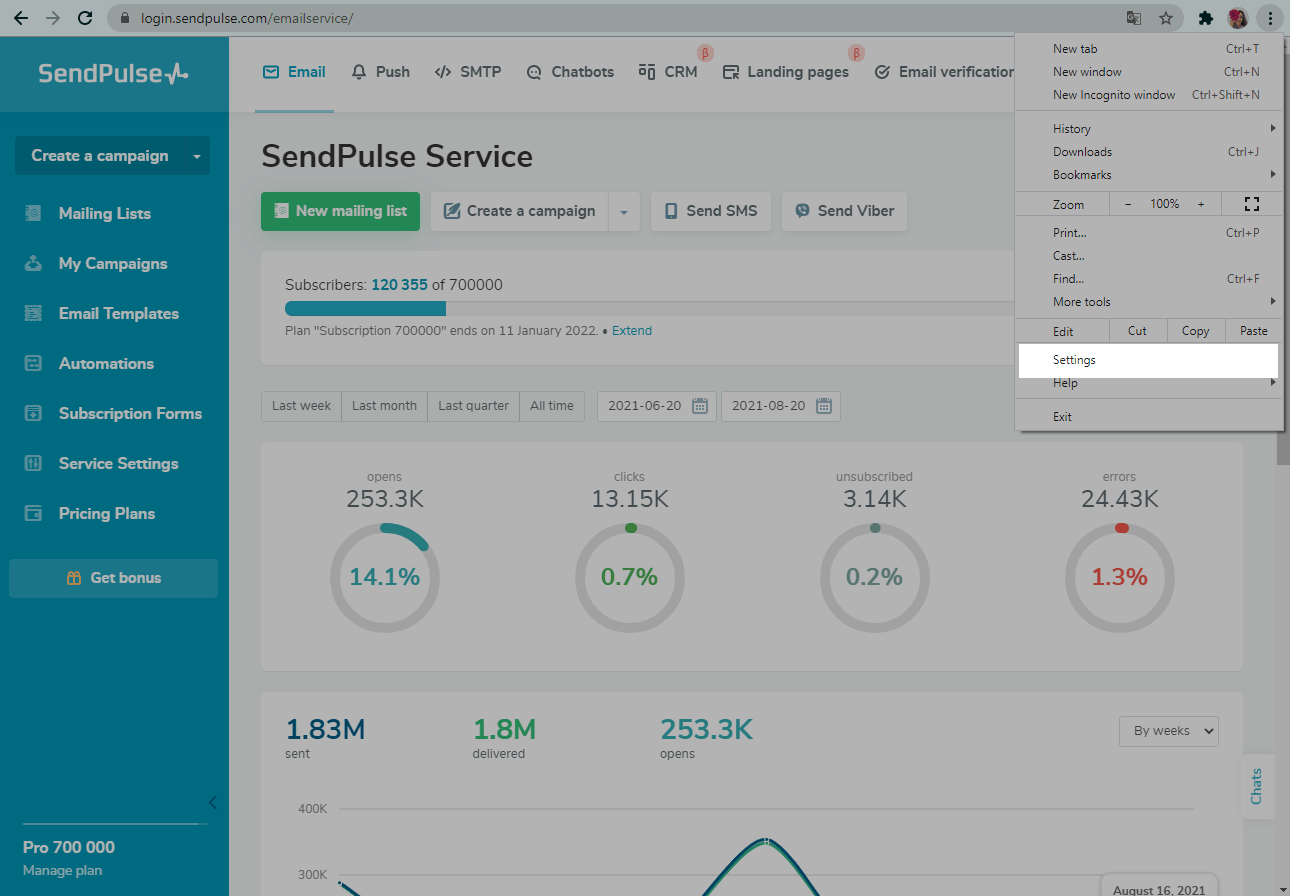Choose New Incognito window menu entry
The image size is (1290, 896).
pyautogui.click(x=1114, y=95)
